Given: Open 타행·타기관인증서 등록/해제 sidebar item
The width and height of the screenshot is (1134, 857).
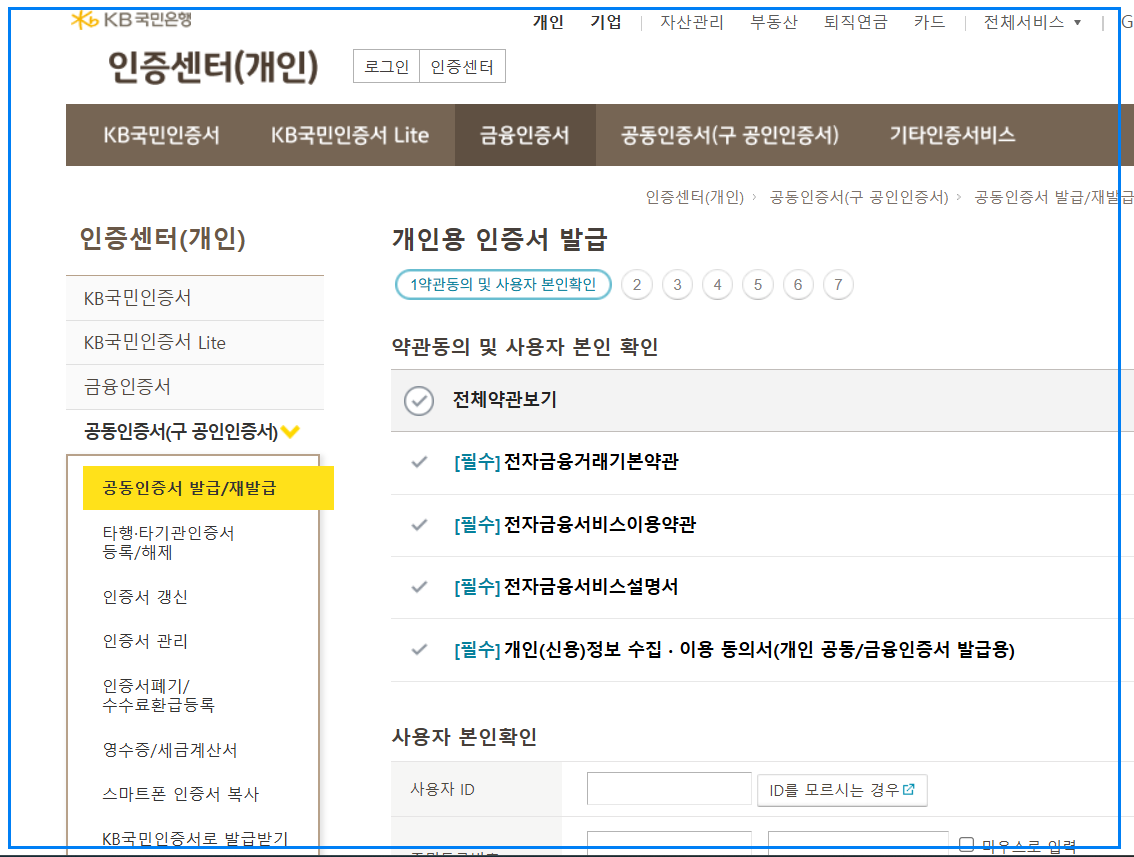Looking at the screenshot, I should tap(169, 542).
